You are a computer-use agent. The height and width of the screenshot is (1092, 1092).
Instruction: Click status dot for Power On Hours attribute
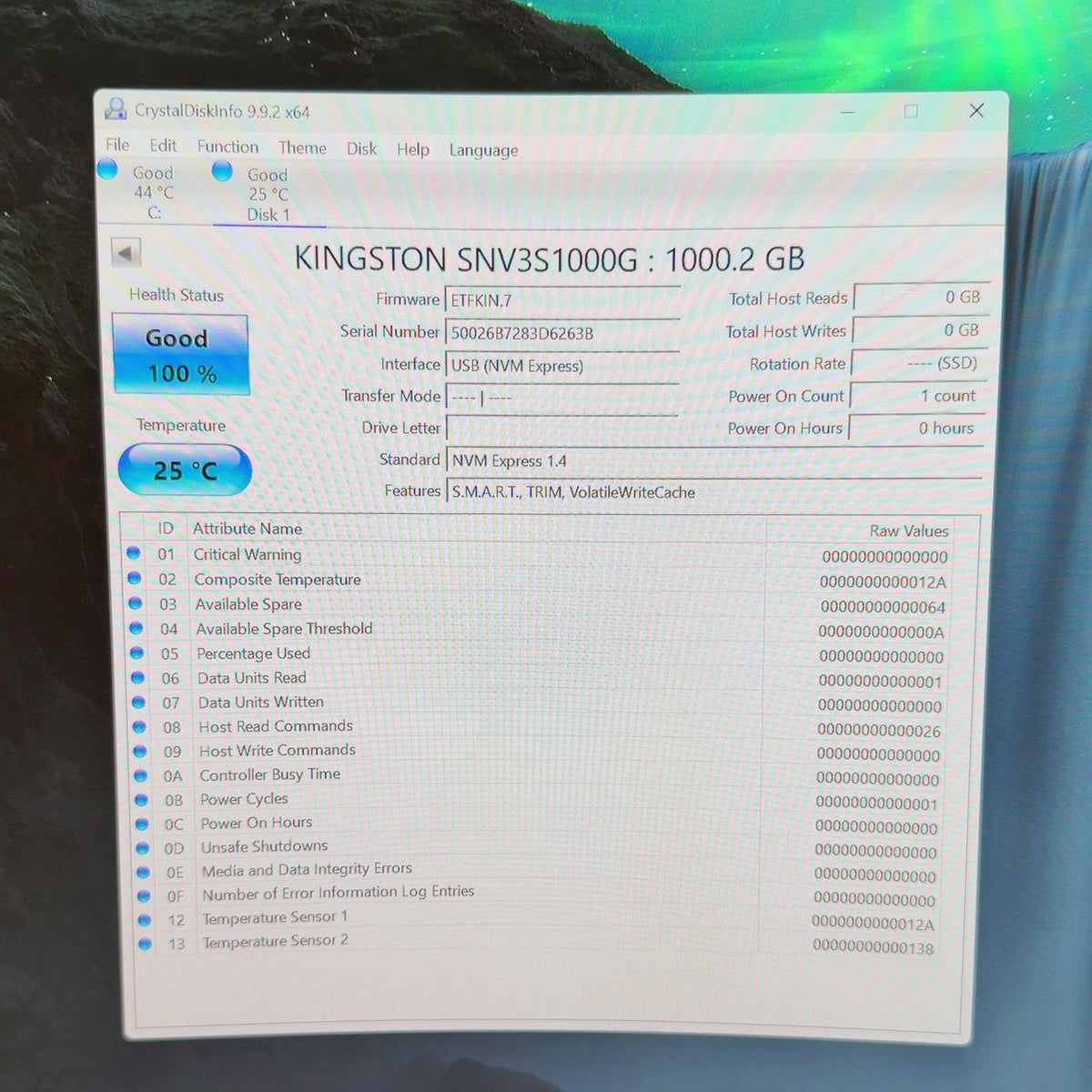click(x=142, y=824)
